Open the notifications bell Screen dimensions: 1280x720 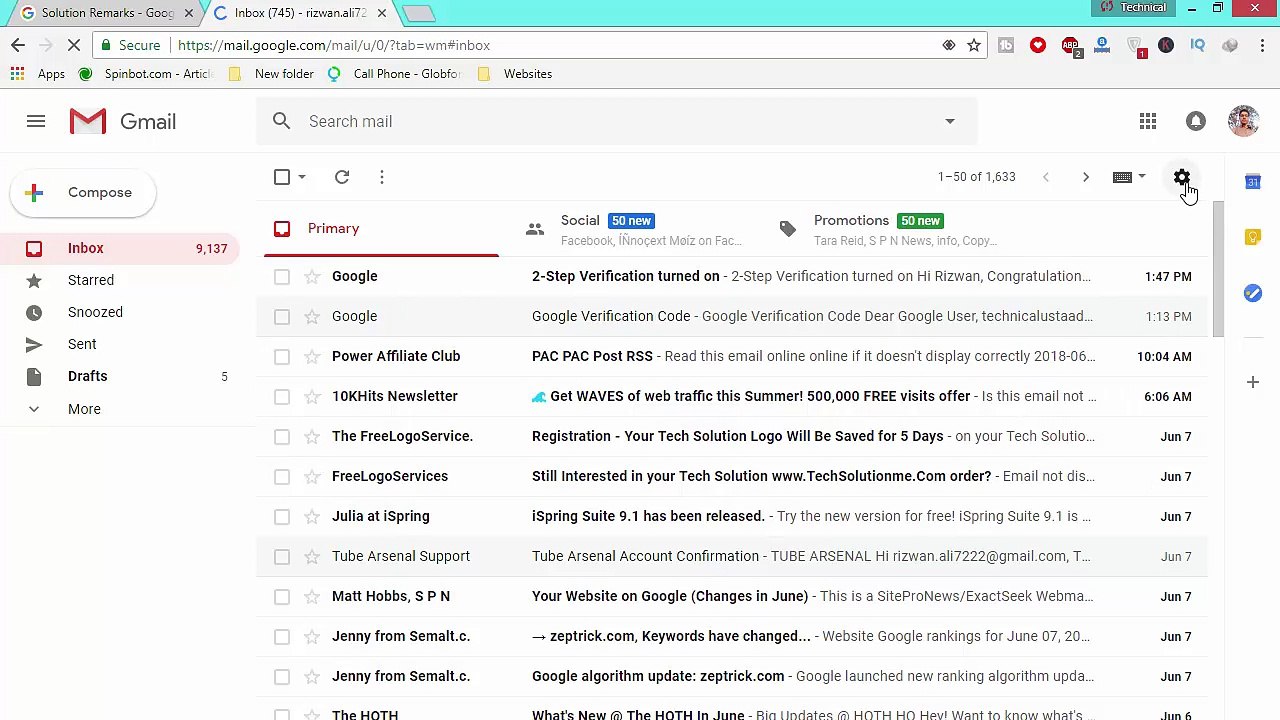click(x=1196, y=121)
